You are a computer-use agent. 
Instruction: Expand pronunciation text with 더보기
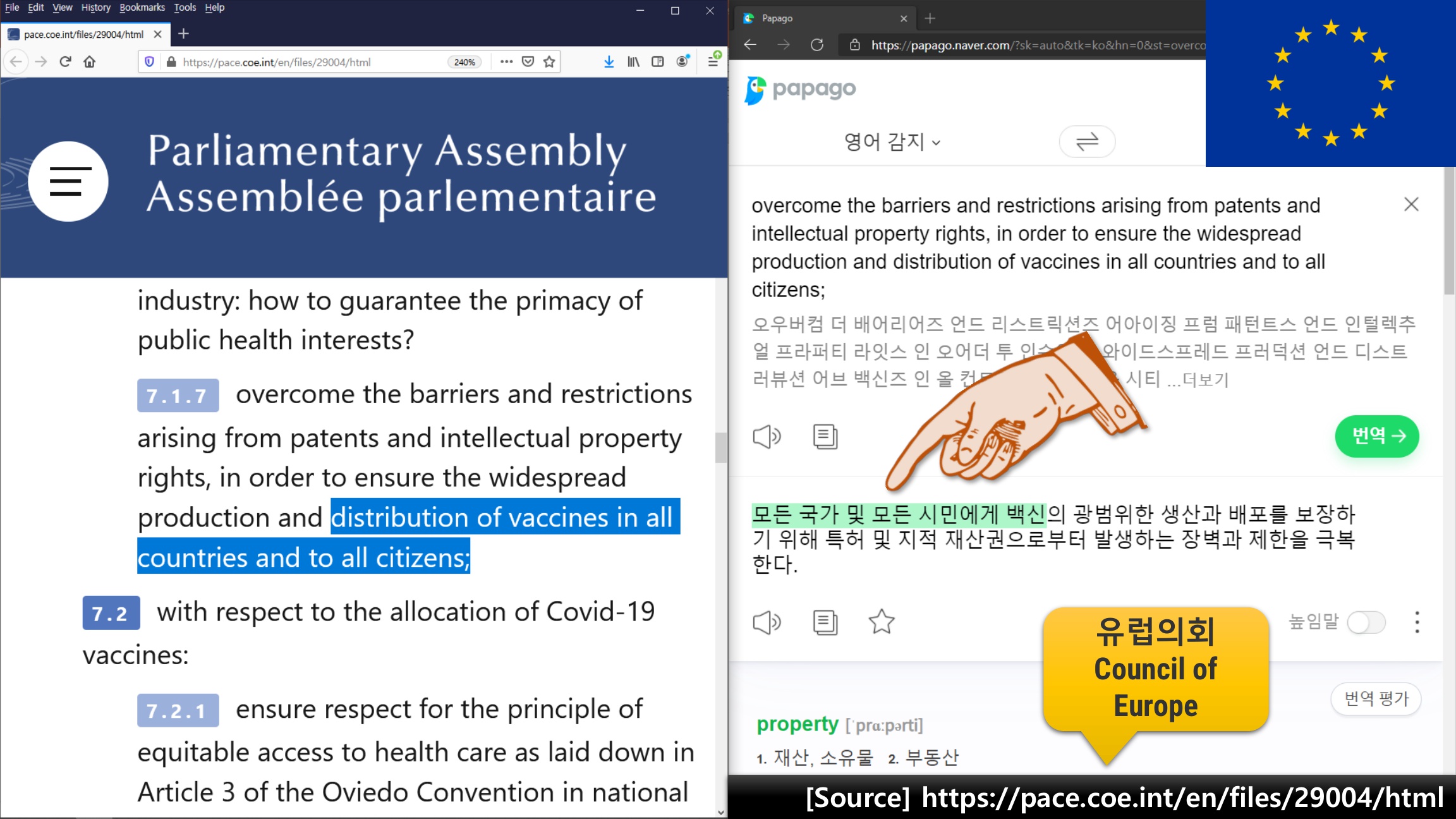pos(1205,380)
